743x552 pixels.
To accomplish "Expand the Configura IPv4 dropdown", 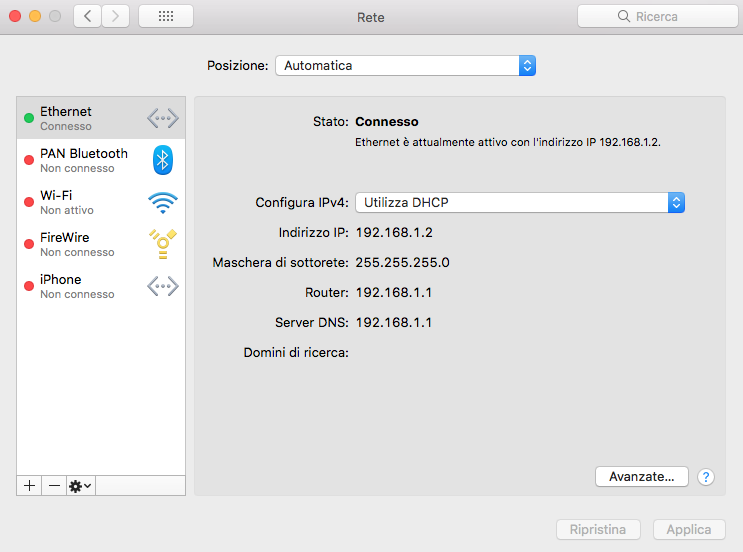I will (519, 202).
